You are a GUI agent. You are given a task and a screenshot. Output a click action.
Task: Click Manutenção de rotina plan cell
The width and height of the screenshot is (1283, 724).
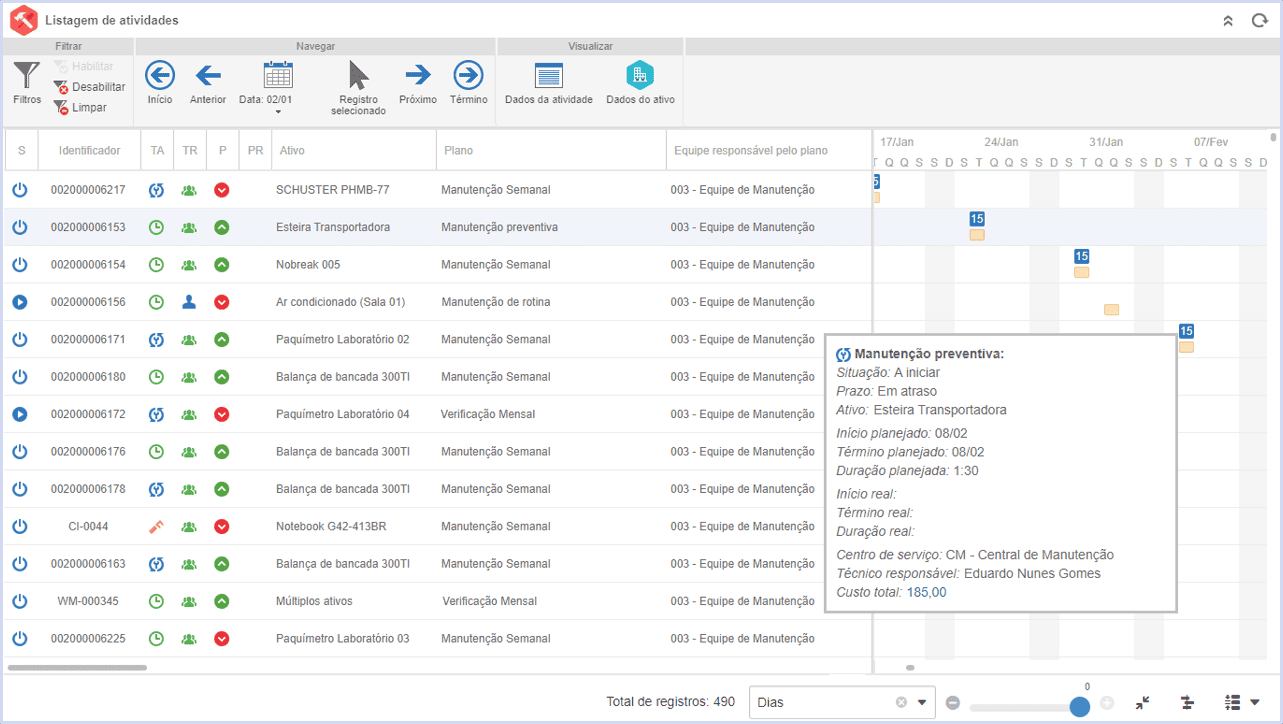pos(496,302)
